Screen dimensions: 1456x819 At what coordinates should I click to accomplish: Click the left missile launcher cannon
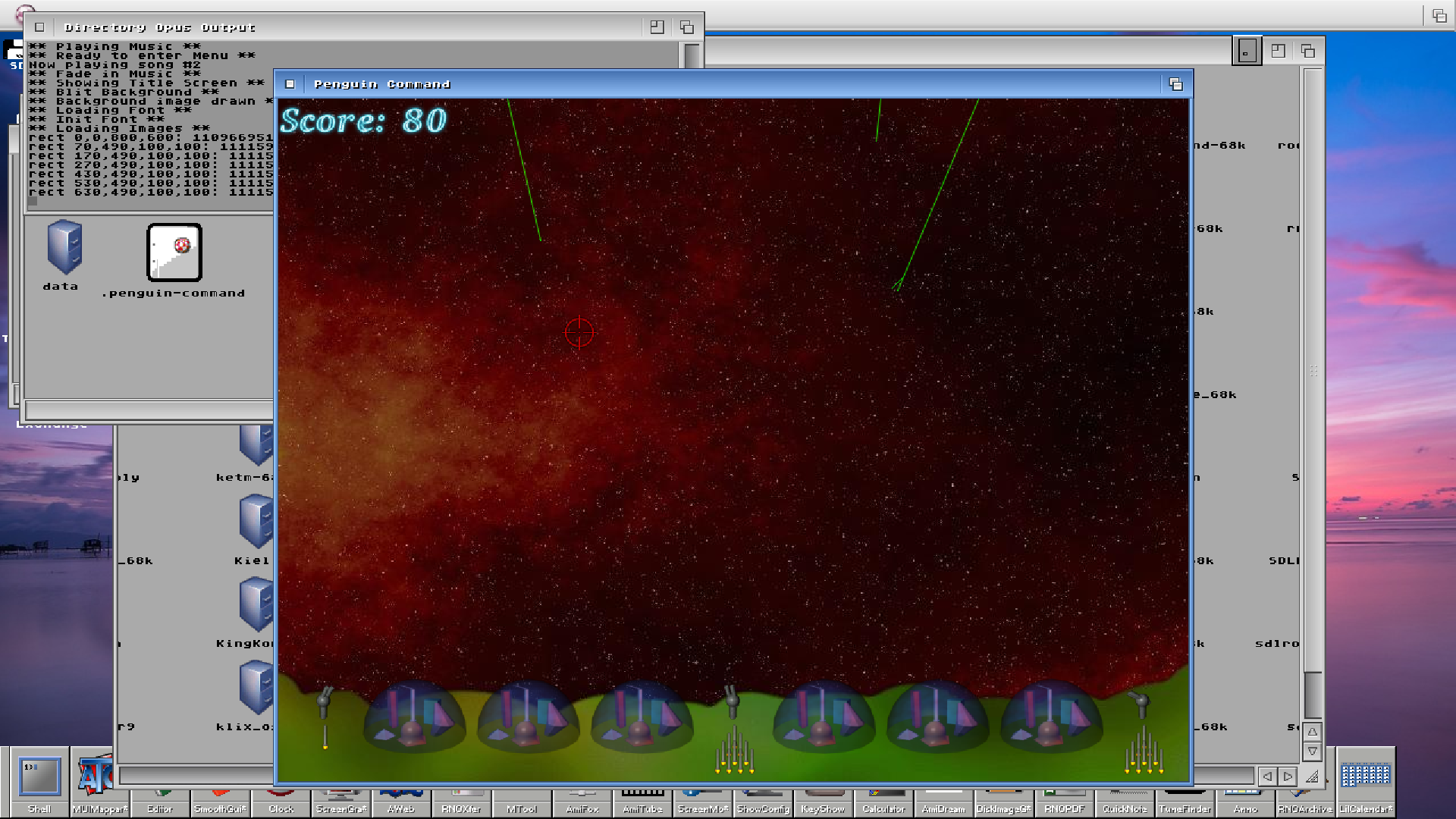click(325, 701)
